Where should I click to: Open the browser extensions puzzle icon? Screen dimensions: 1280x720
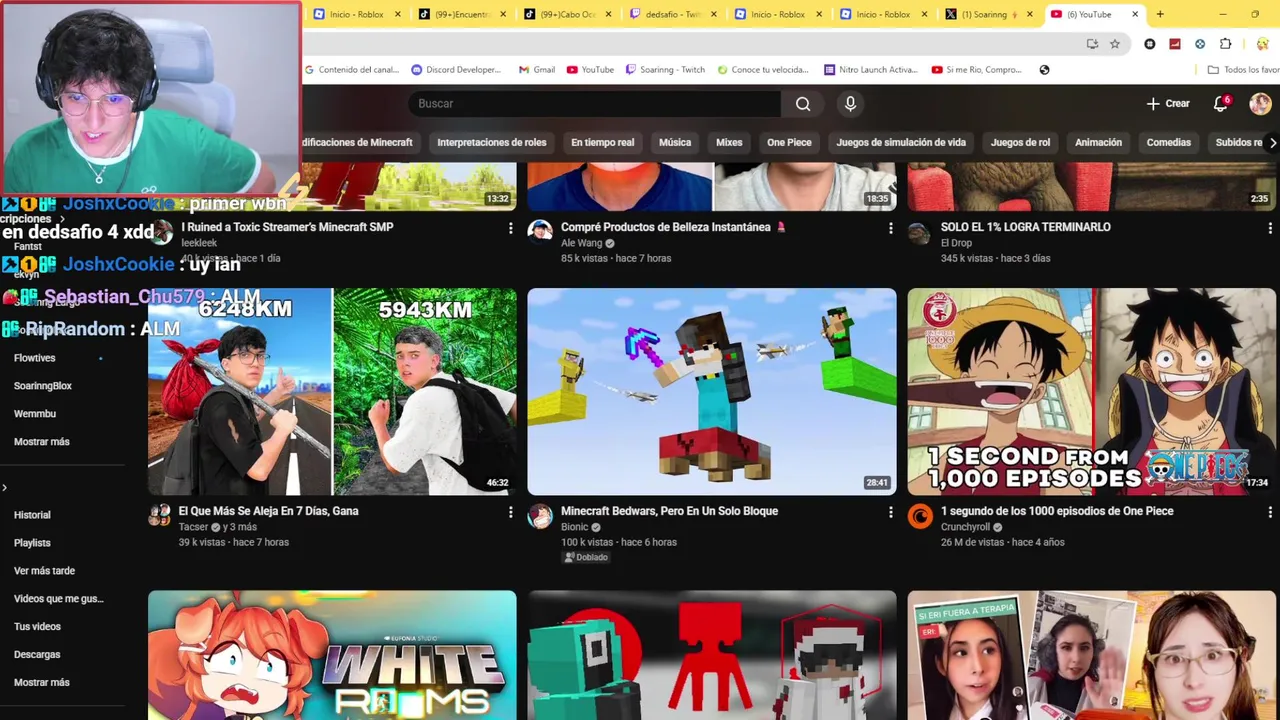pyautogui.click(x=1225, y=44)
